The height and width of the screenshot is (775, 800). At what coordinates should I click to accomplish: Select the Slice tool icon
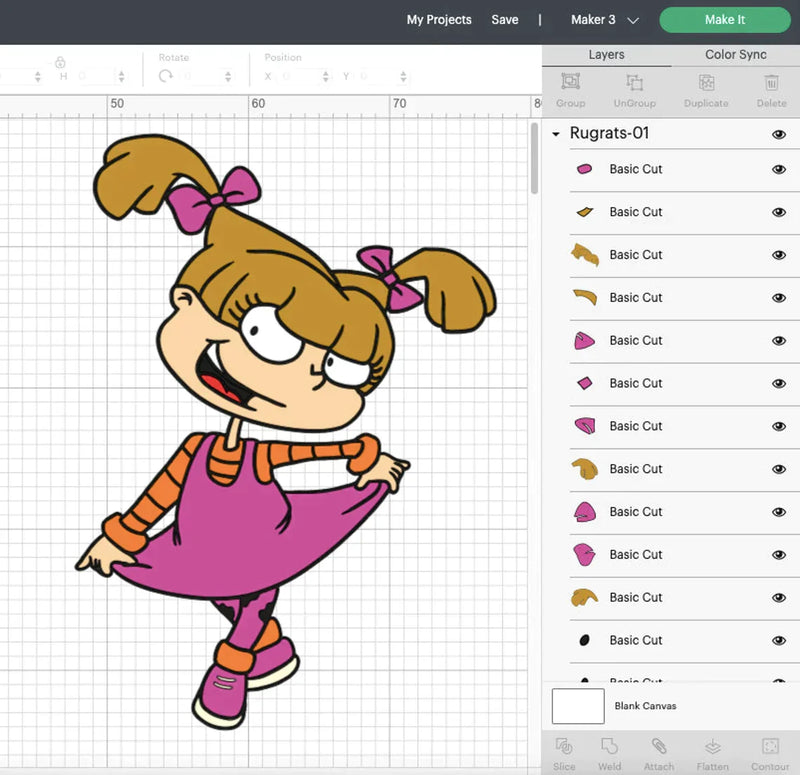click(x=563, y=752)
